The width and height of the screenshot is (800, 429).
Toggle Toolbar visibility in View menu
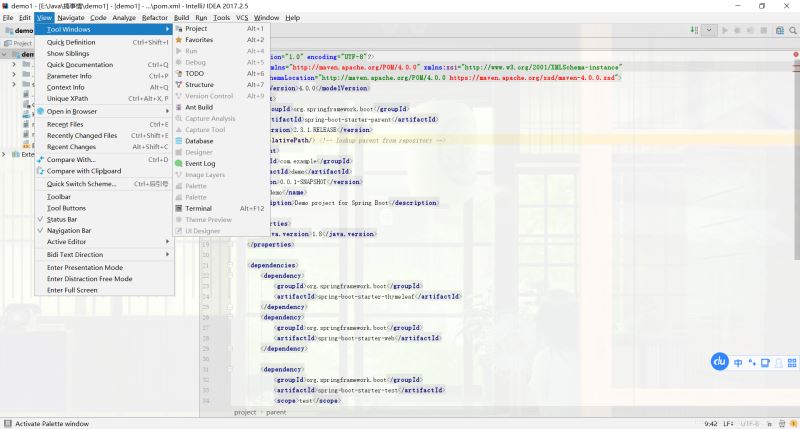click(104, 197)
